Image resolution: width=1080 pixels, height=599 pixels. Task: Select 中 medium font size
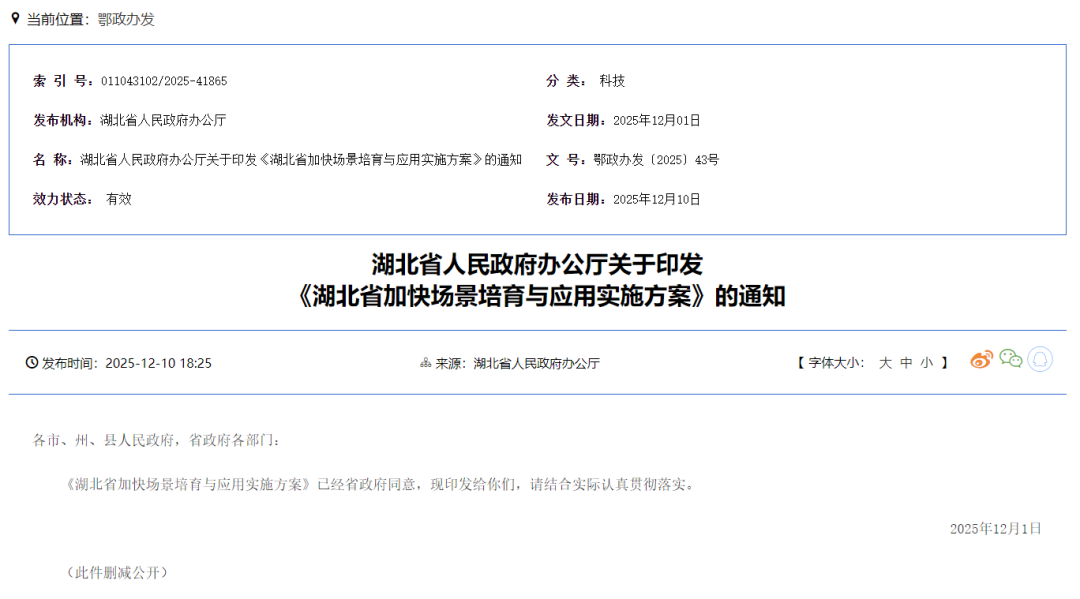906,363
